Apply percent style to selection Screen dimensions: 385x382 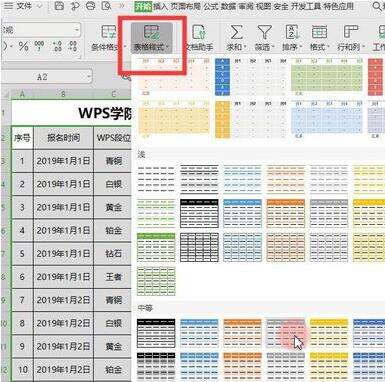23,46
